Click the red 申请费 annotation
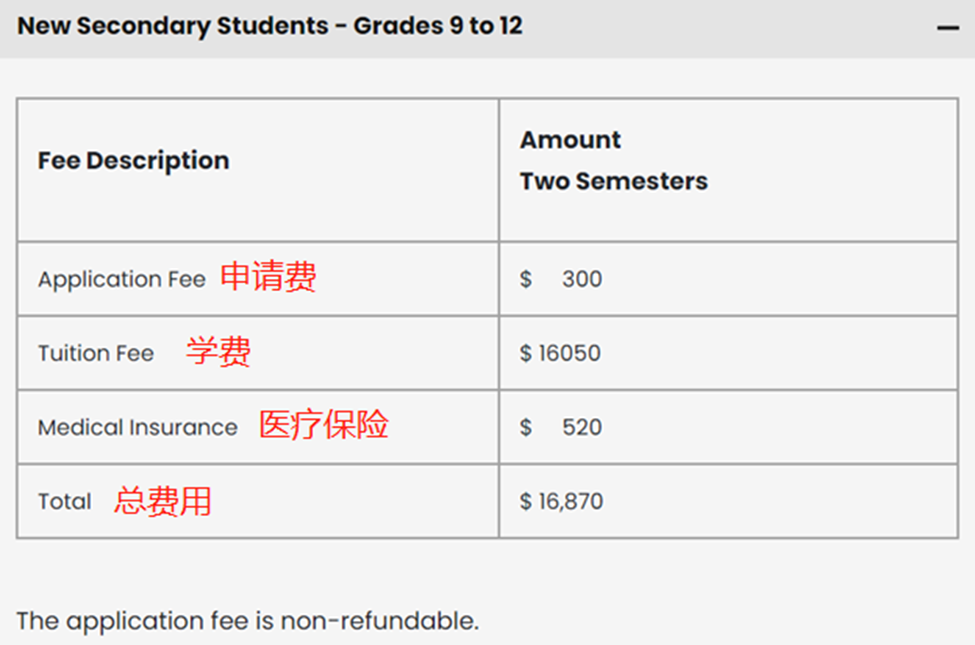Screen dimensions: 975x645 pyautogui.click(x=268, y=277)
